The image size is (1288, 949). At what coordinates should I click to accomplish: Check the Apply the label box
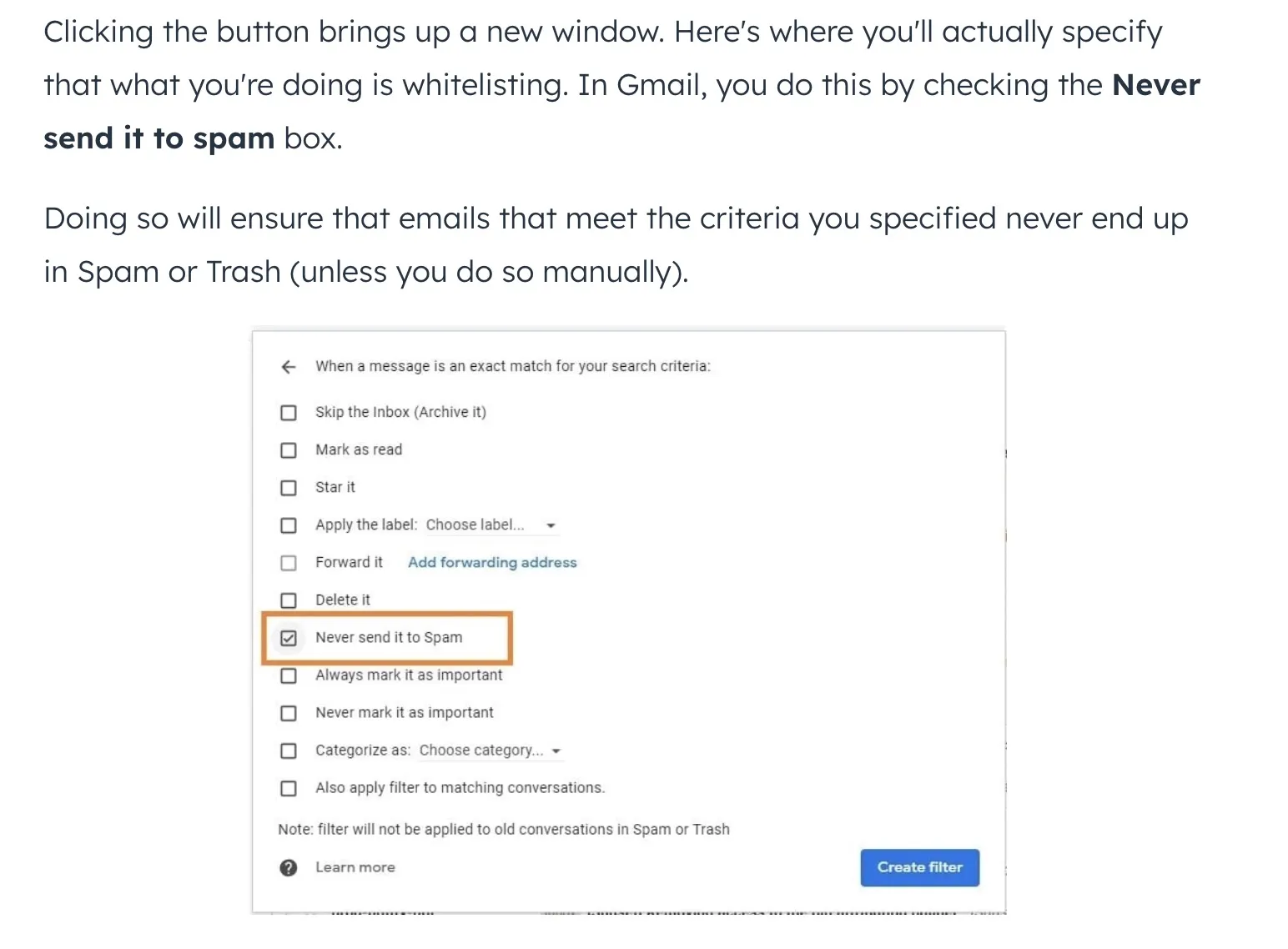click(x=289, y=525)
